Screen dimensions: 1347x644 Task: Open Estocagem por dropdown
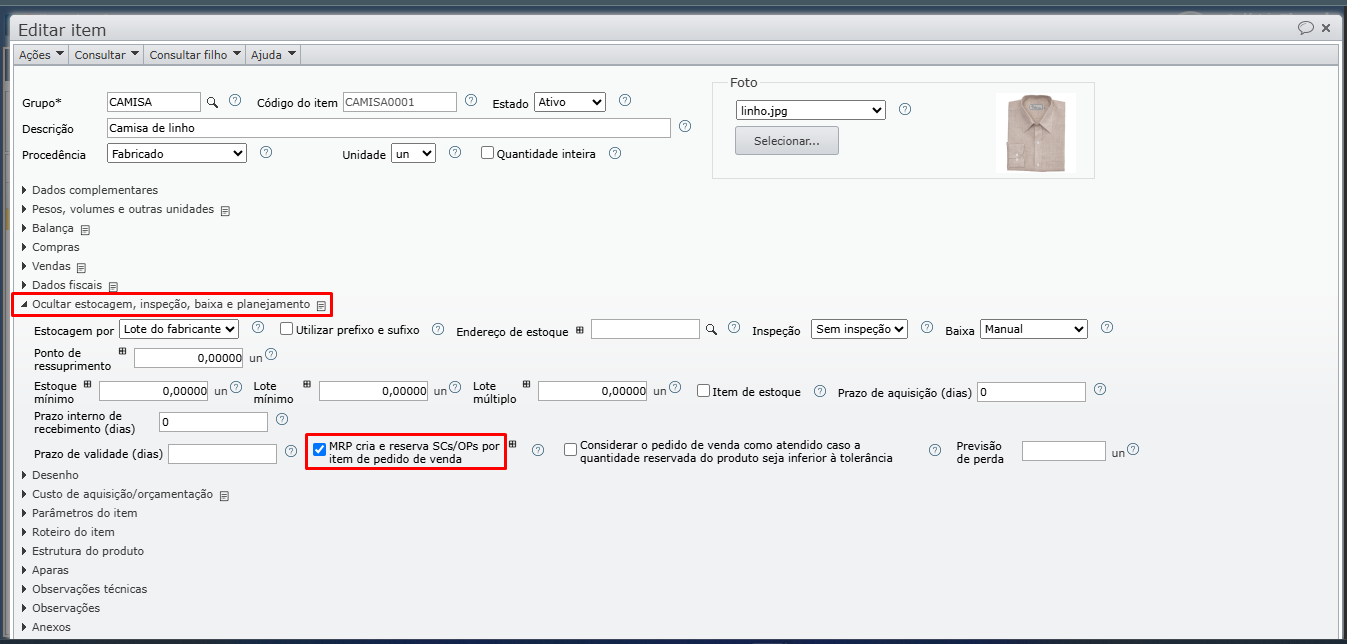179,328
